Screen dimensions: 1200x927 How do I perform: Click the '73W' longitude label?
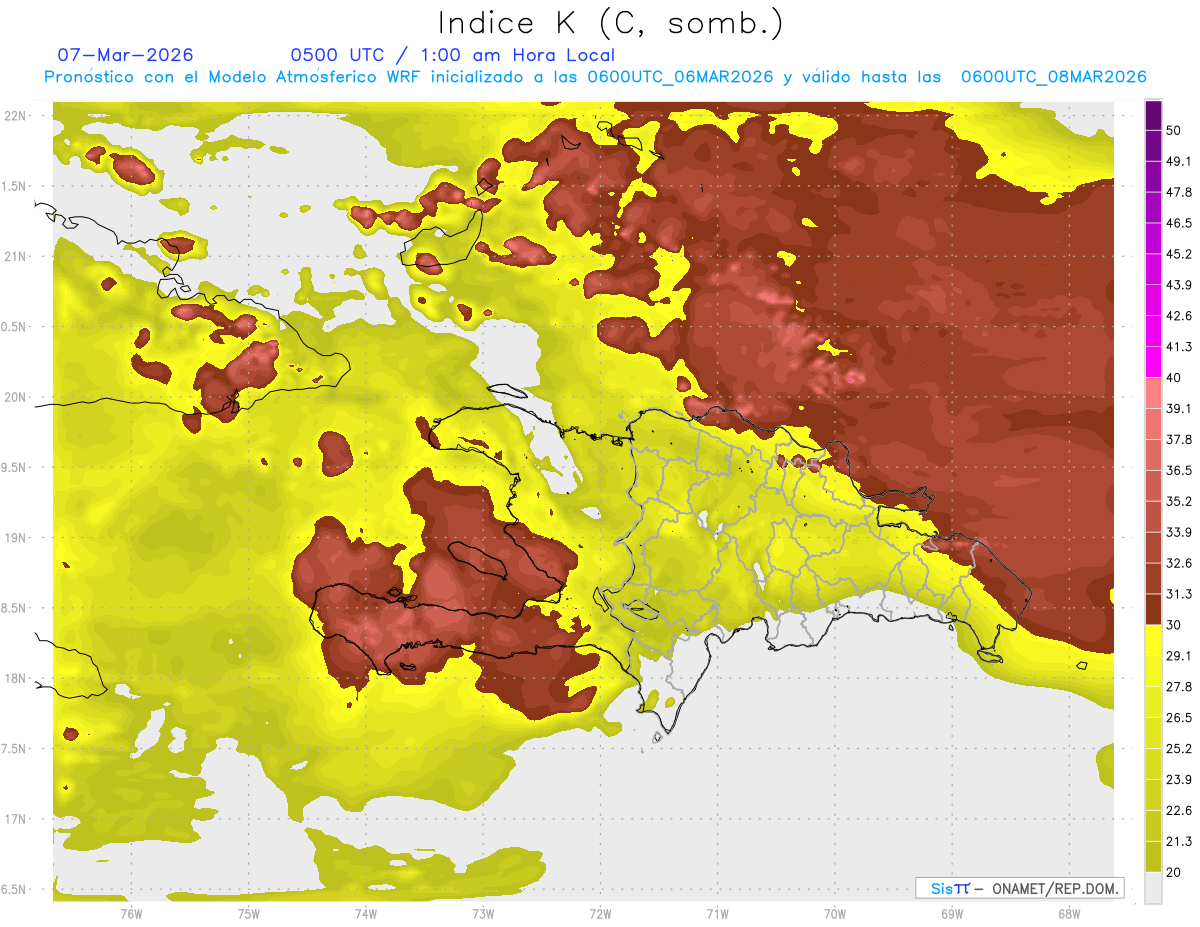tap(483, 914)
